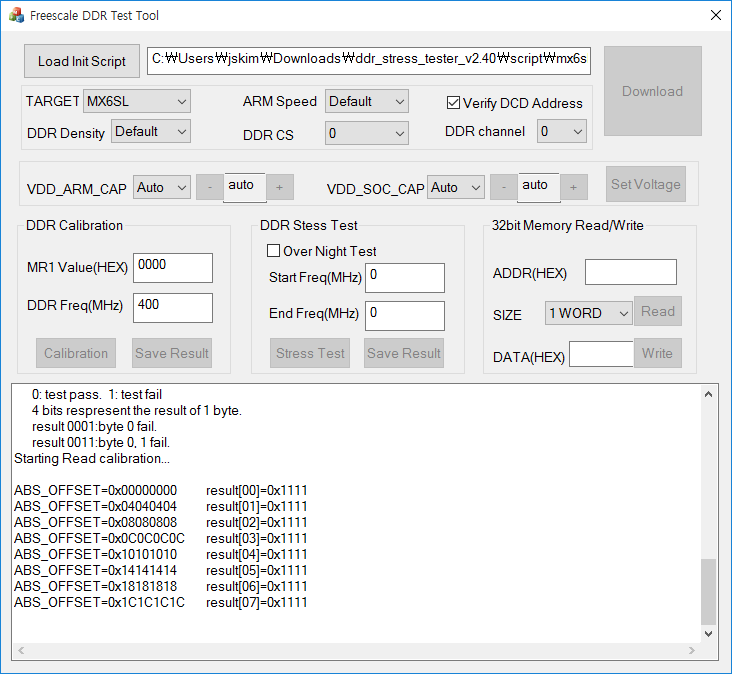Viewport: 732px width, 674px height.
Task: Click the Write button
Action: [x=658, y=353]
